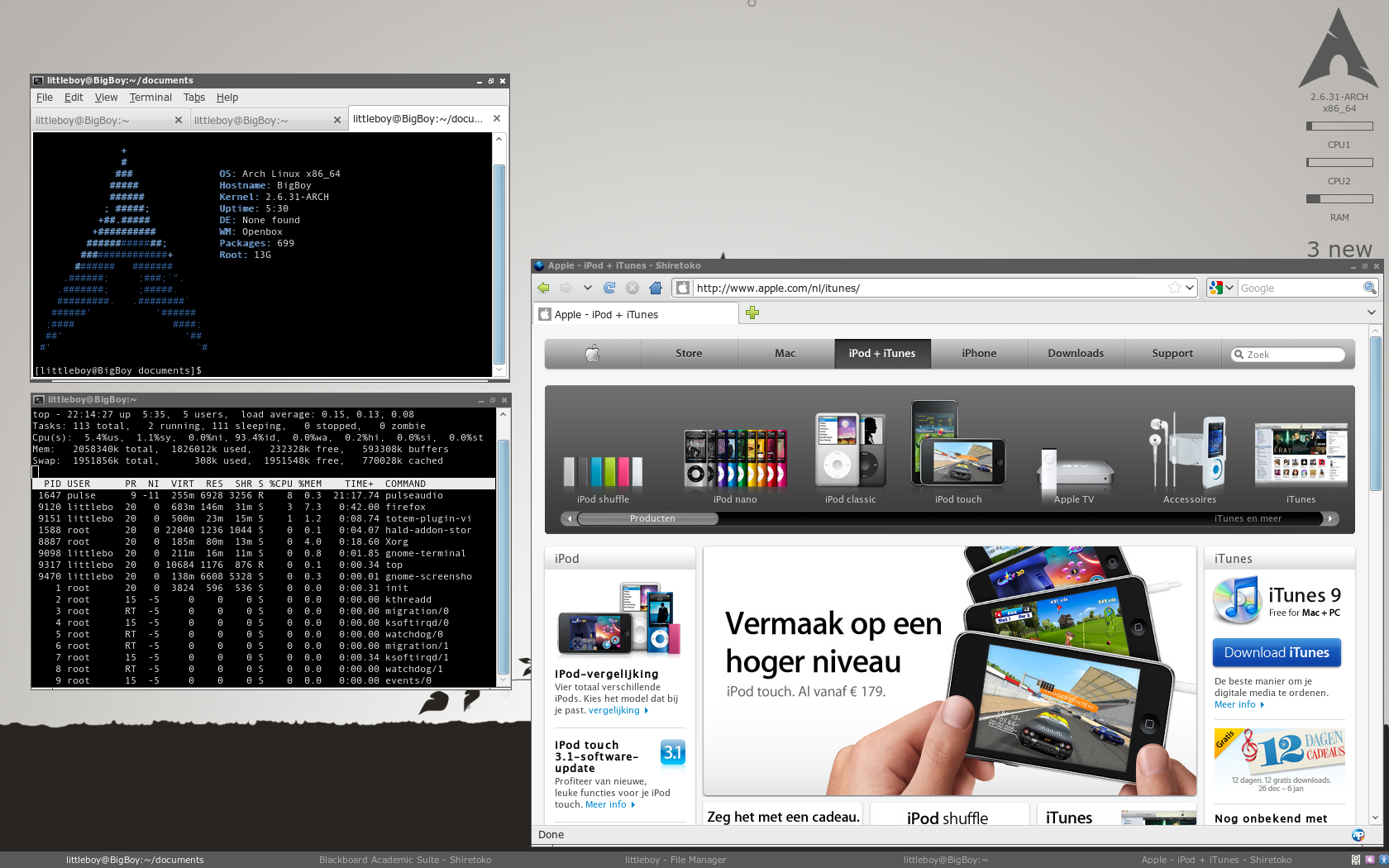Click the iTunes 9 logo icon

(x=1237, y=600)
